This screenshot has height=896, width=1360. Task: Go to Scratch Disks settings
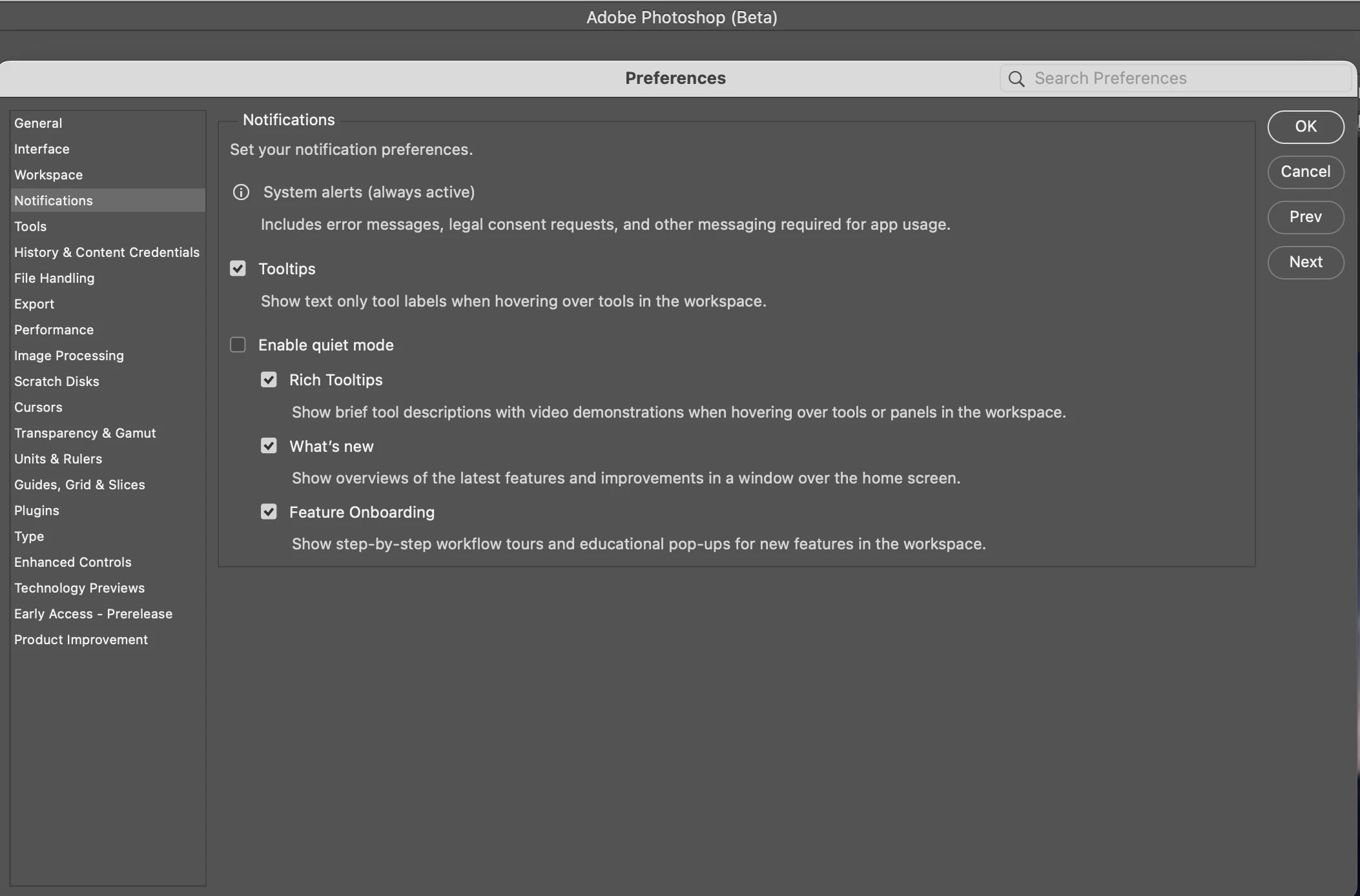click(x=108, y=382)
